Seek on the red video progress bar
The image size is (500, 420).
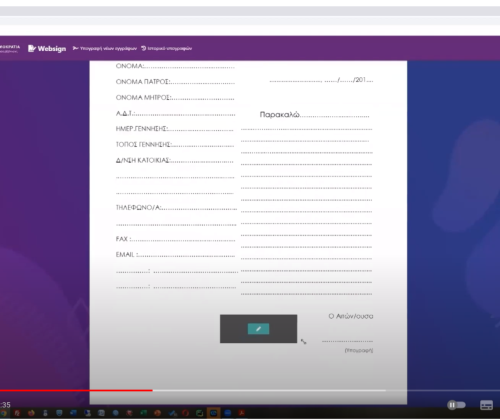[76, 390]
